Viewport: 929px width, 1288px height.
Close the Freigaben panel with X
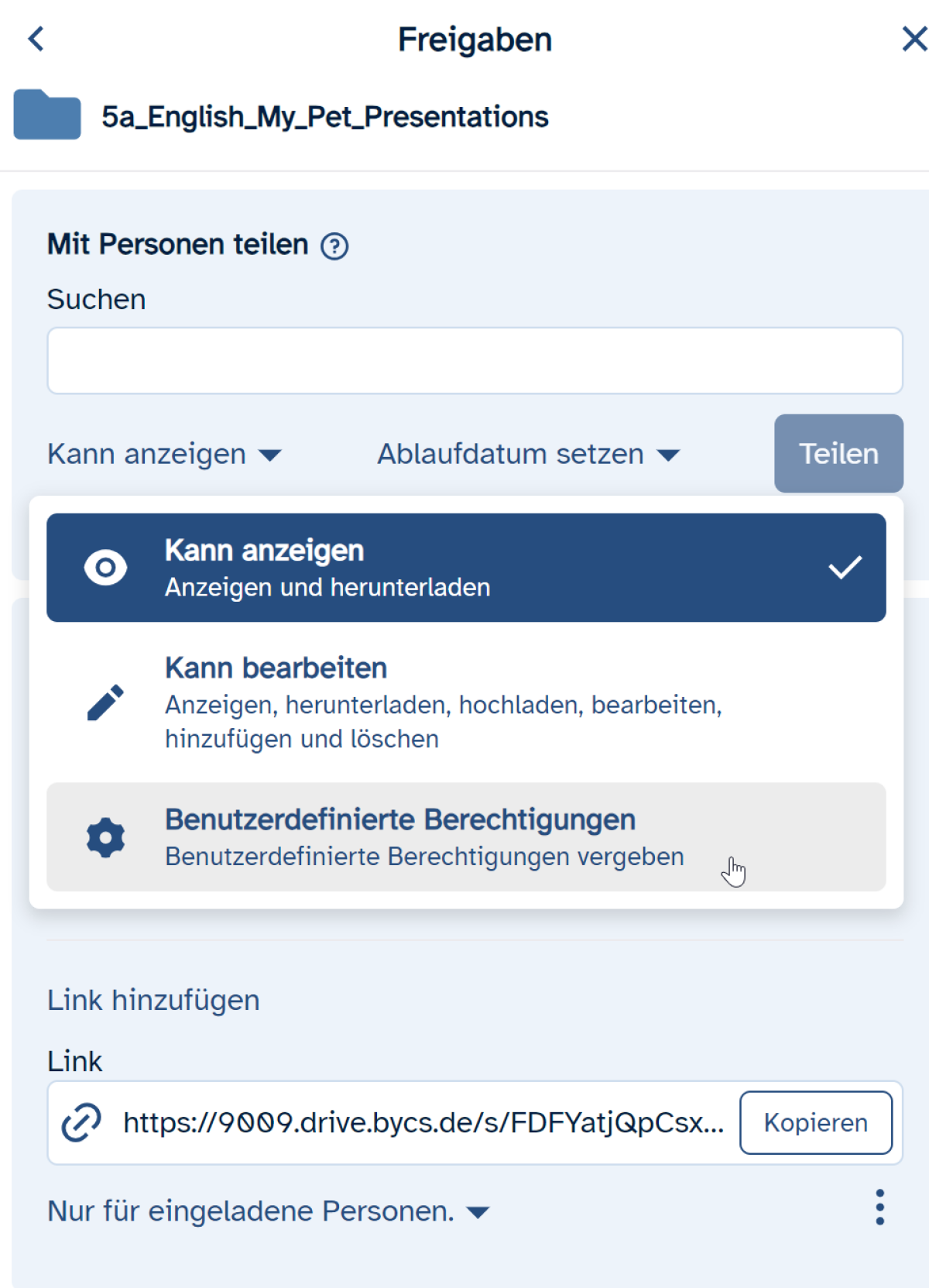(914, 39)
